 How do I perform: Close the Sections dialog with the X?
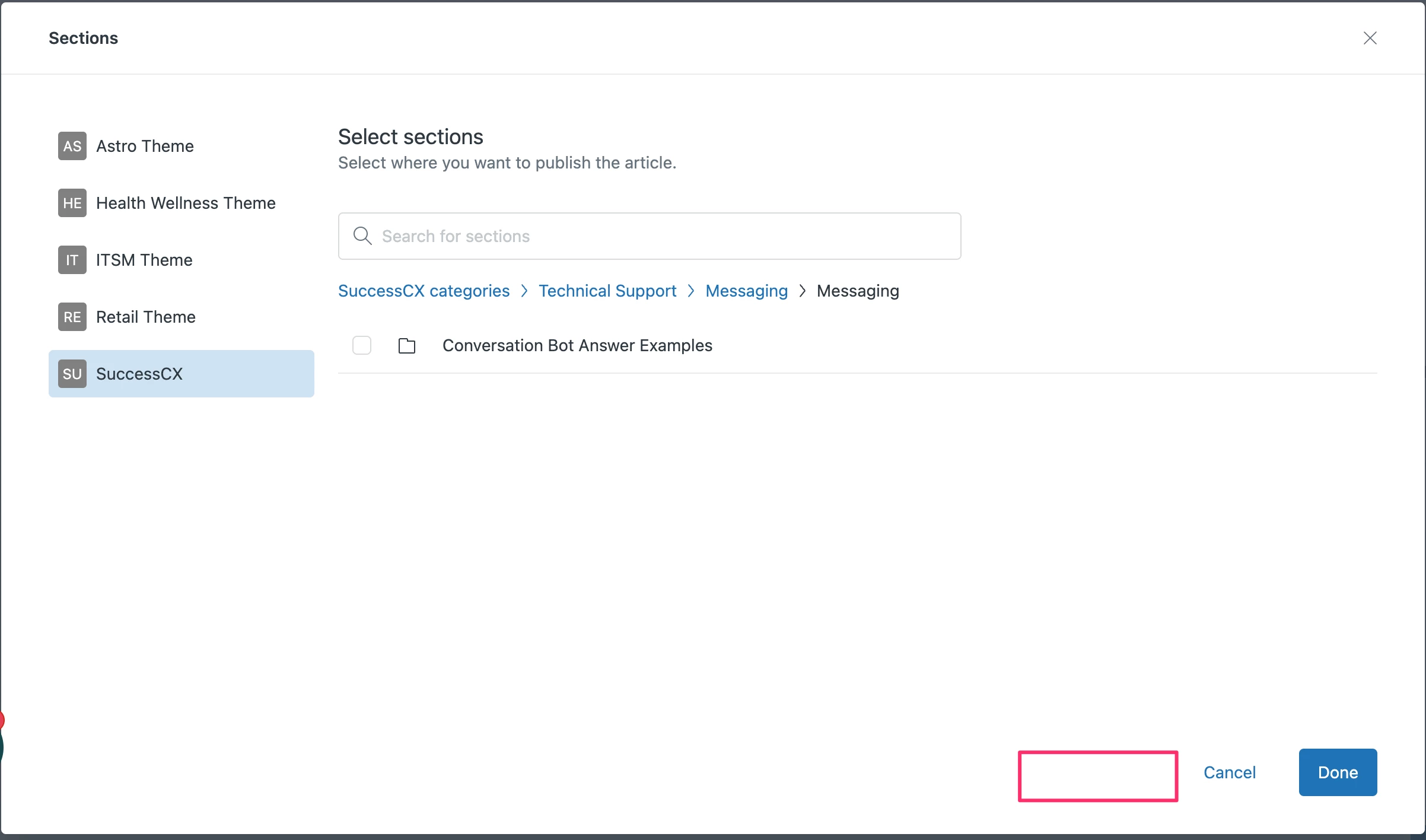click(1370, 38)
